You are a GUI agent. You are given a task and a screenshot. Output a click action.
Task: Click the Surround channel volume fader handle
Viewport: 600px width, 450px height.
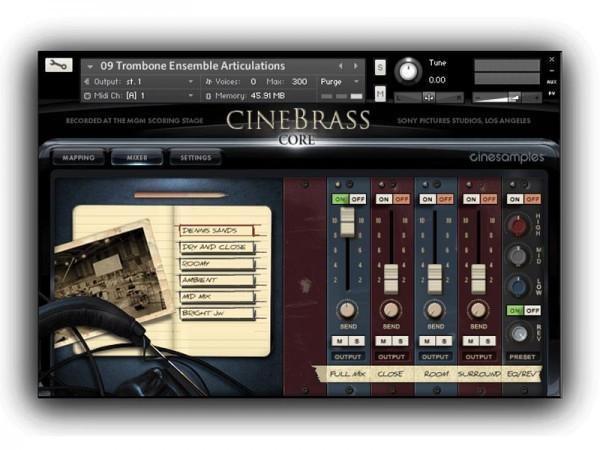click(x=478, y=279)
